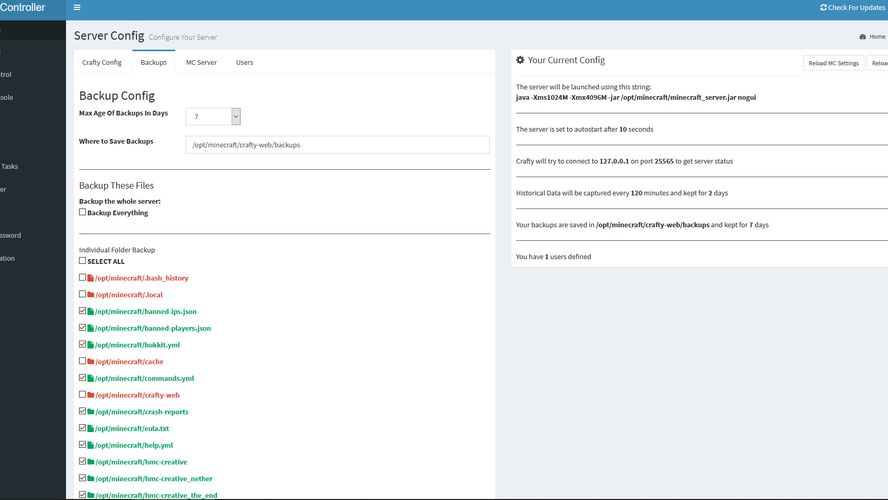Click the Home dashboard icon in breadcrumb
The height and width of the screenshot is (500, 888).
click(863, 37)
